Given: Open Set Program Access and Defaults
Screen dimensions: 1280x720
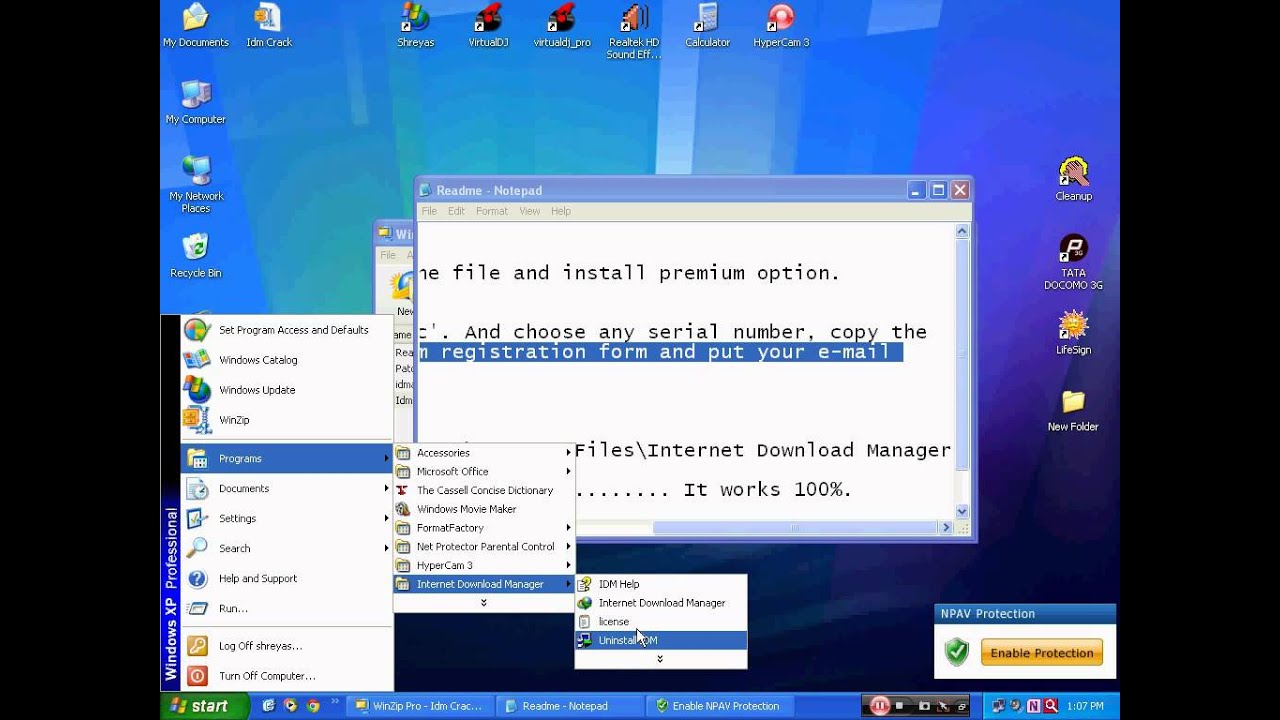Looking at the screenshot, I should click(286, 330).
